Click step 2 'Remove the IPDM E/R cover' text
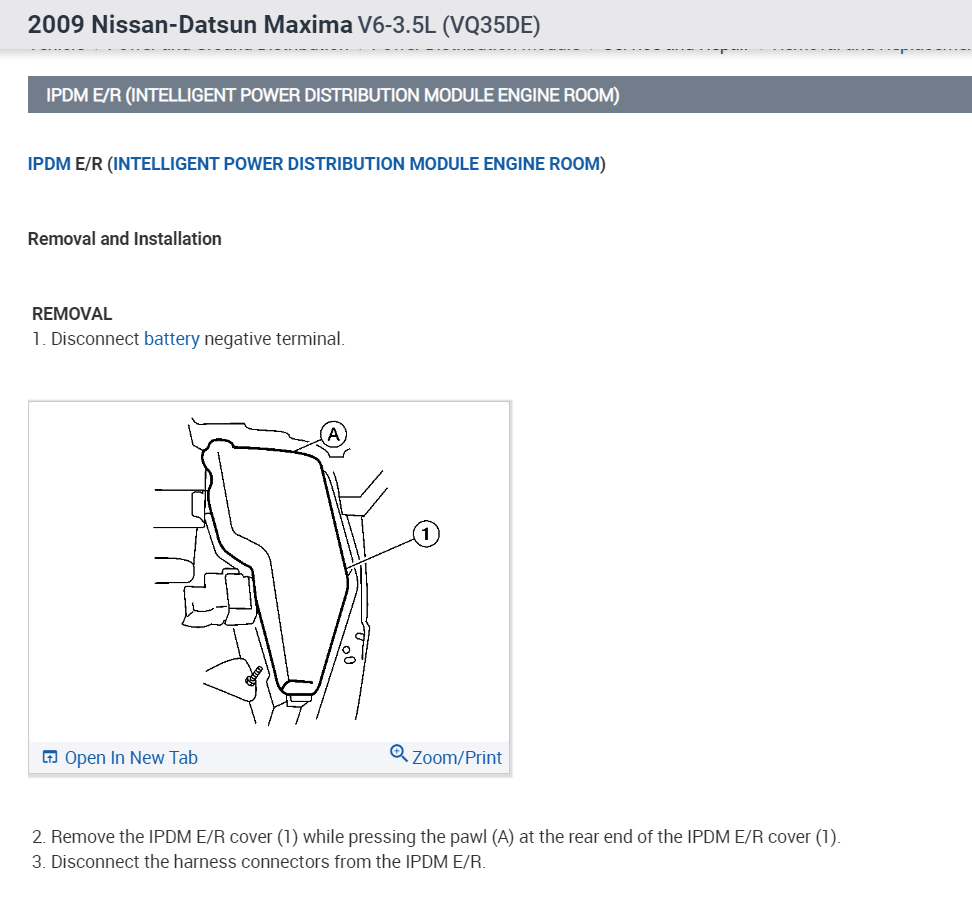 (x=436, y=837)
